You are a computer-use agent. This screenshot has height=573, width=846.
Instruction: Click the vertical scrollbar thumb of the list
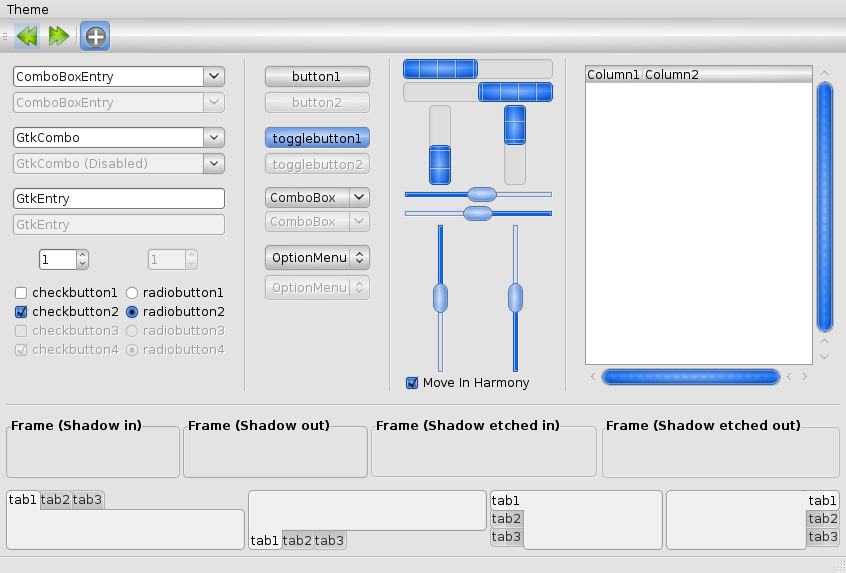tap(825, 207)
